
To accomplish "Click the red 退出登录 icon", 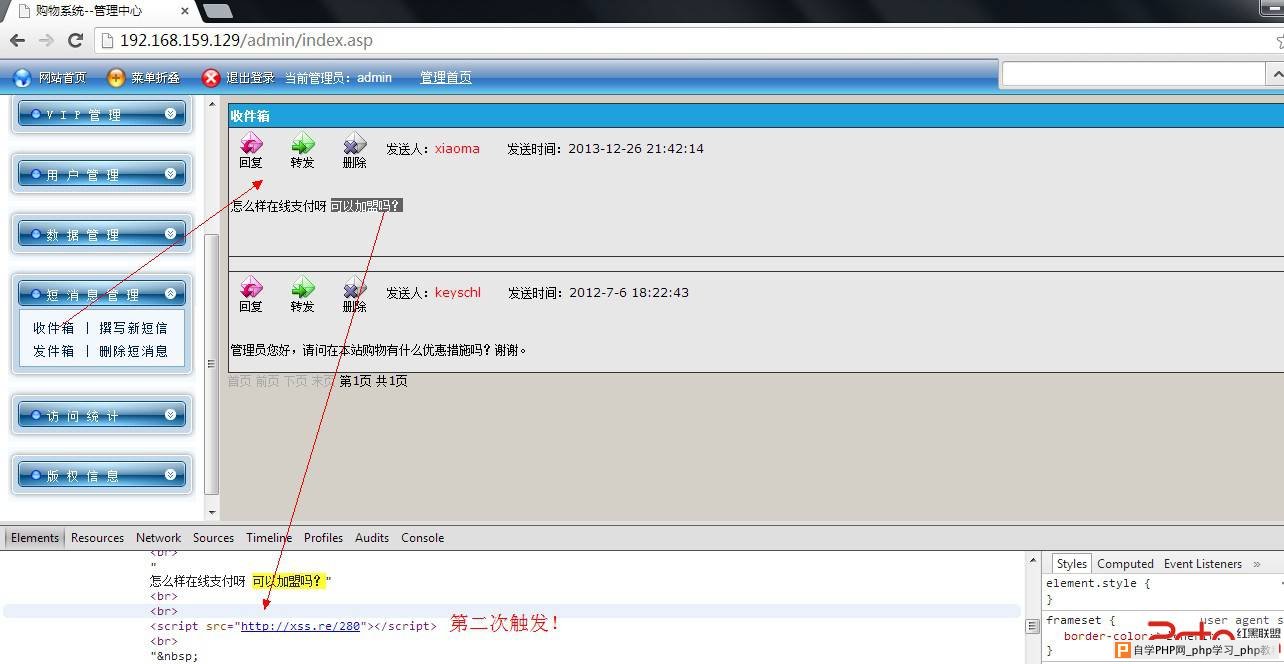I will point(211,78).
